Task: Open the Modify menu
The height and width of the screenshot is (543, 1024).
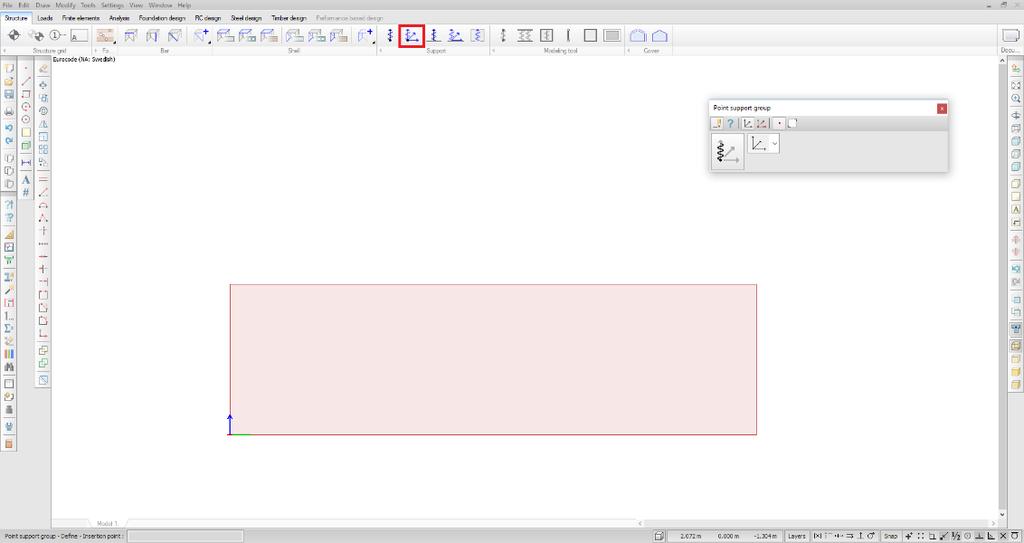Action: [x=65, y=5]
